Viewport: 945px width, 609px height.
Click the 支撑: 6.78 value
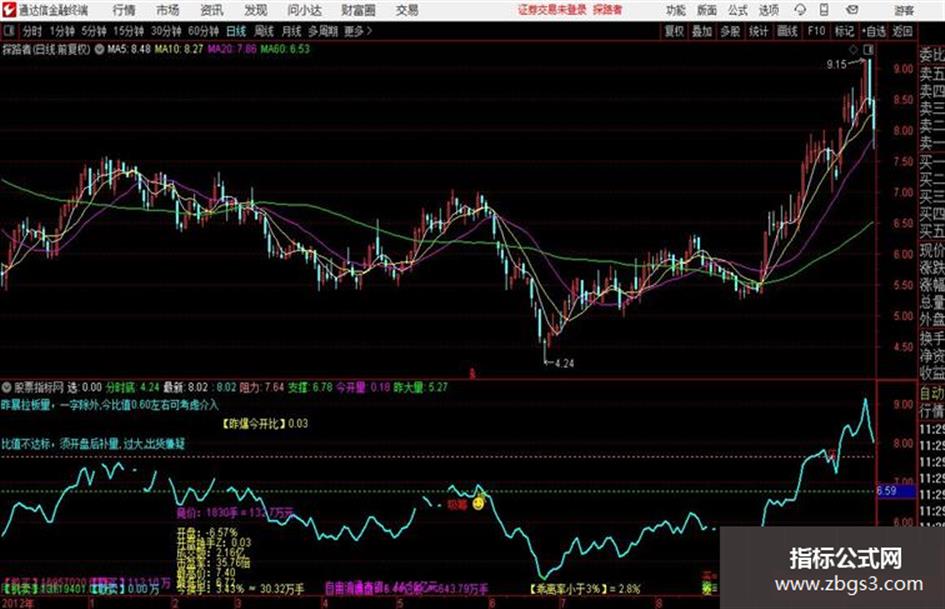click(x=310, y=387)
